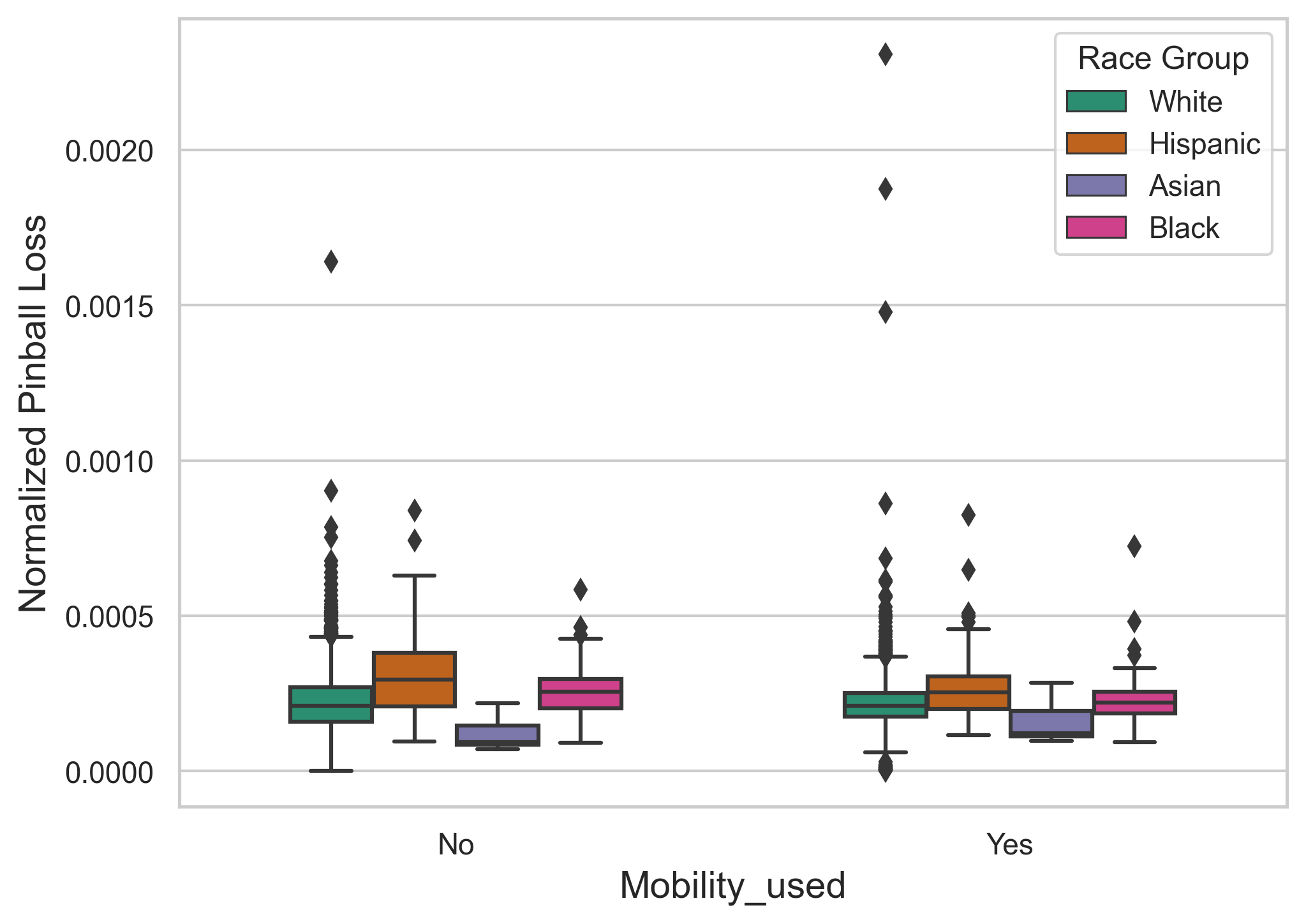Image resolution: width=1306 pixels, height=924 pixels.
Task: Click the green White legend swatch
Action: pyautogui.click(x=1095, y=101)
